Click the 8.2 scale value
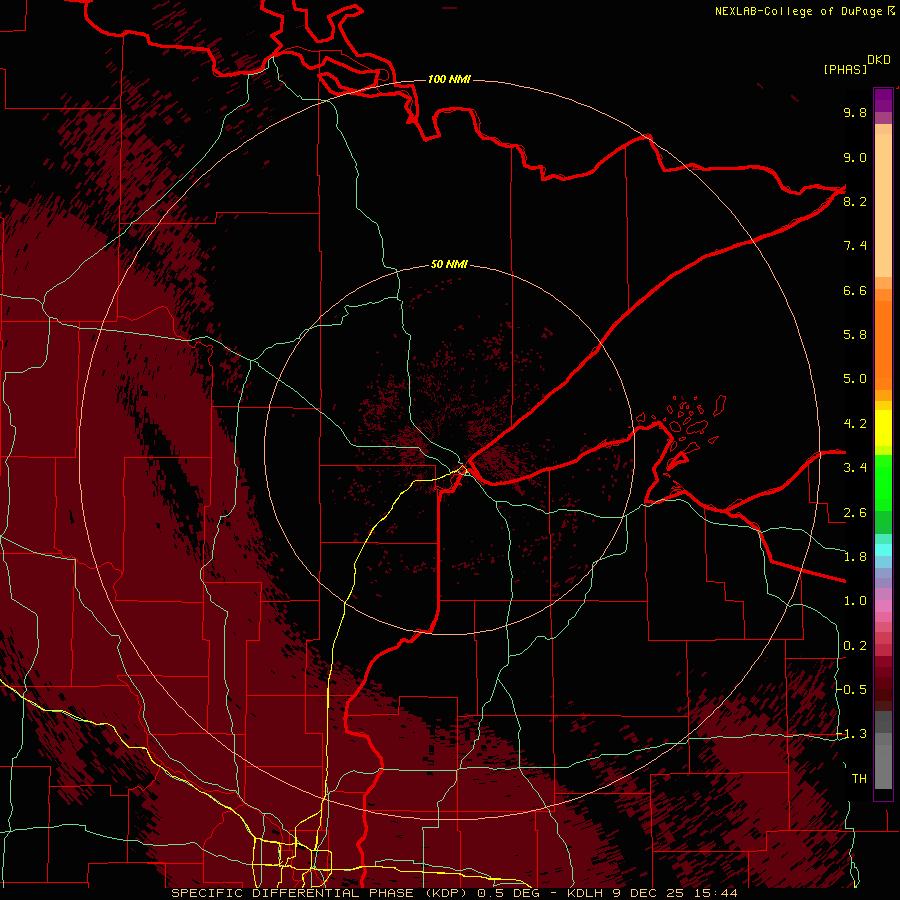Screen dimensions: 900x900 (855, 201)
